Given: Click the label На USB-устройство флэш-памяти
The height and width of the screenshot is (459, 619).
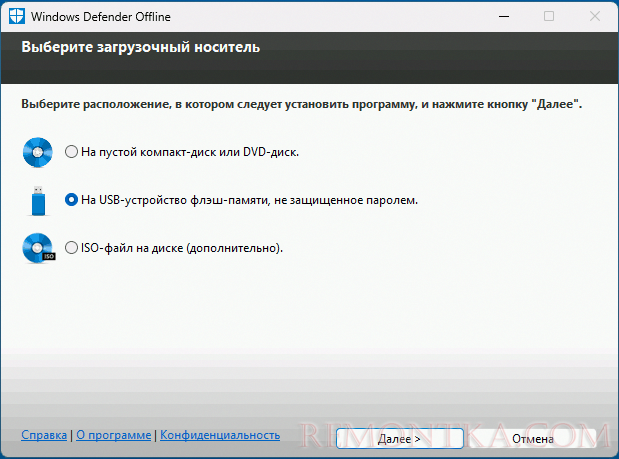Looking at the screenshot, I should [x=249, y=200].
